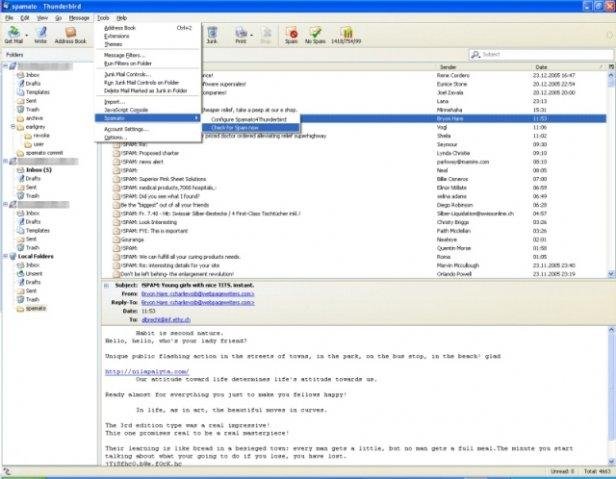The width and height of the screenshot is (616, 479).
Task: Open Address Book from the toolbar
Action: [70, 34]
